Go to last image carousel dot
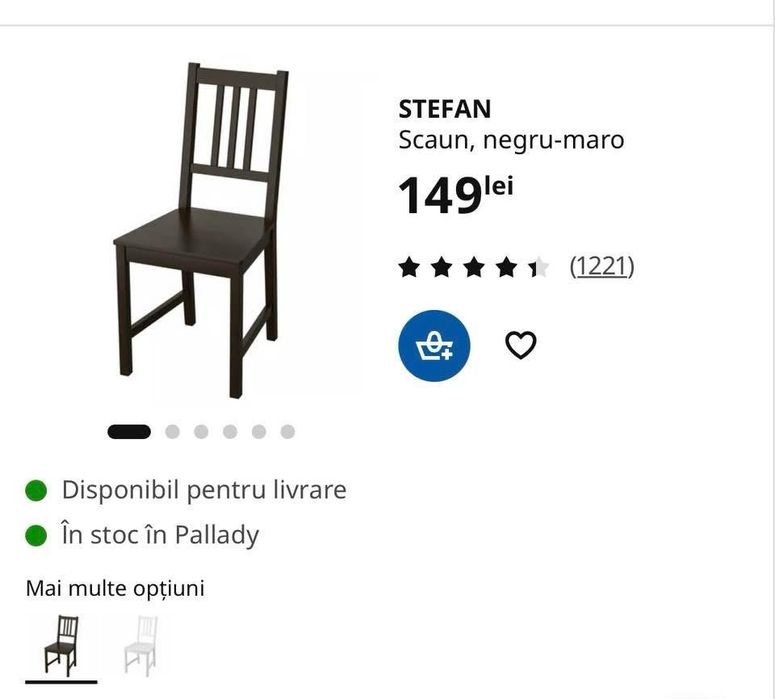 [x=288, y=432]
